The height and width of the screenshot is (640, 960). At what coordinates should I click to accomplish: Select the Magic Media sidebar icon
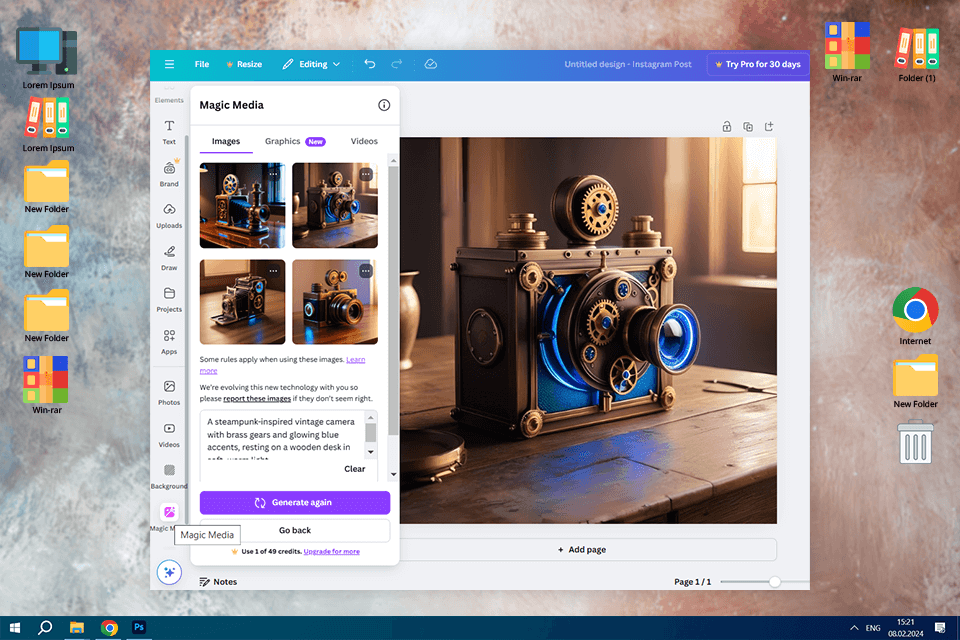[x=170, y=512]
